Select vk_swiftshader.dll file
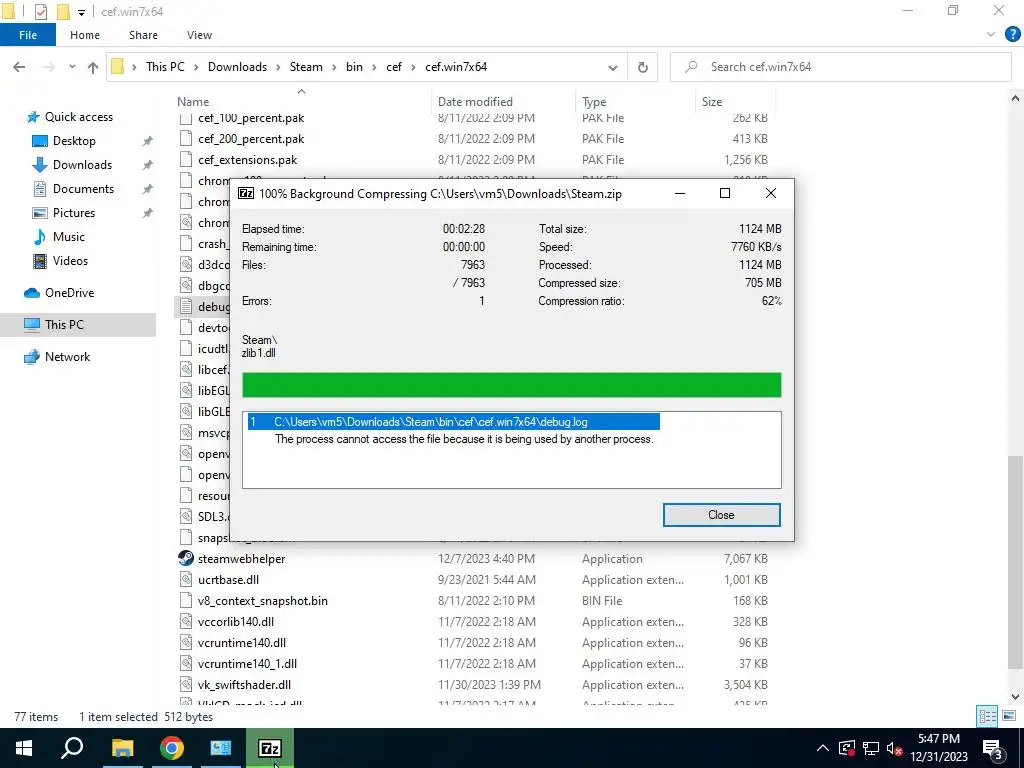The height and width of the screenshot is (768, 1024). (244, 684)
